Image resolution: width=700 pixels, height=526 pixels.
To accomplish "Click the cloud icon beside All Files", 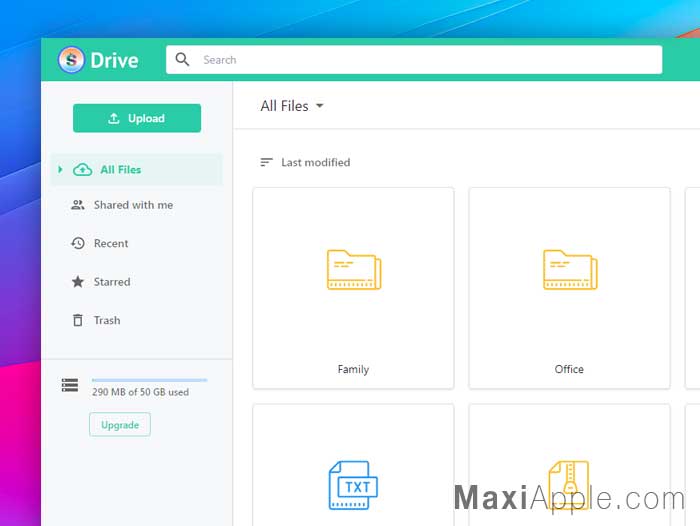I will click(x=83, y=169).
